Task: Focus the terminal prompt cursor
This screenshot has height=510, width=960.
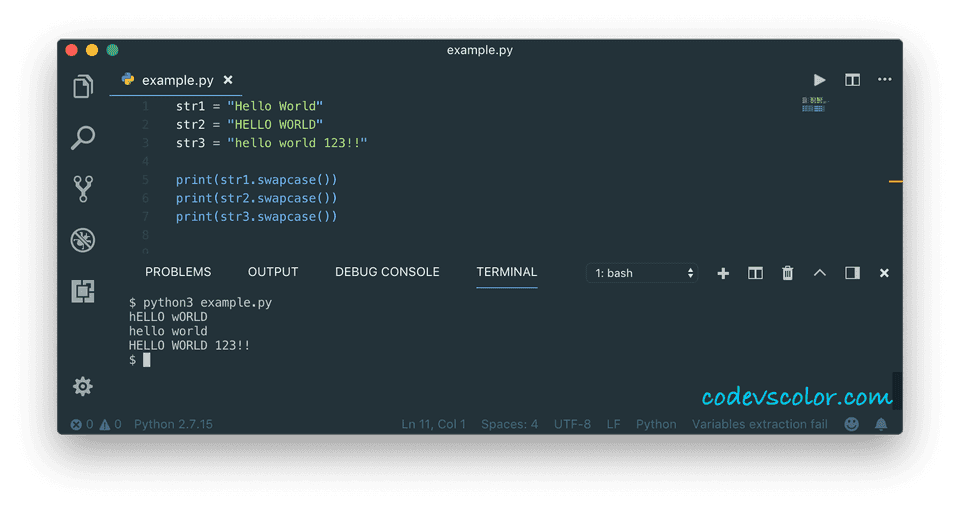Action: (146, 360)
